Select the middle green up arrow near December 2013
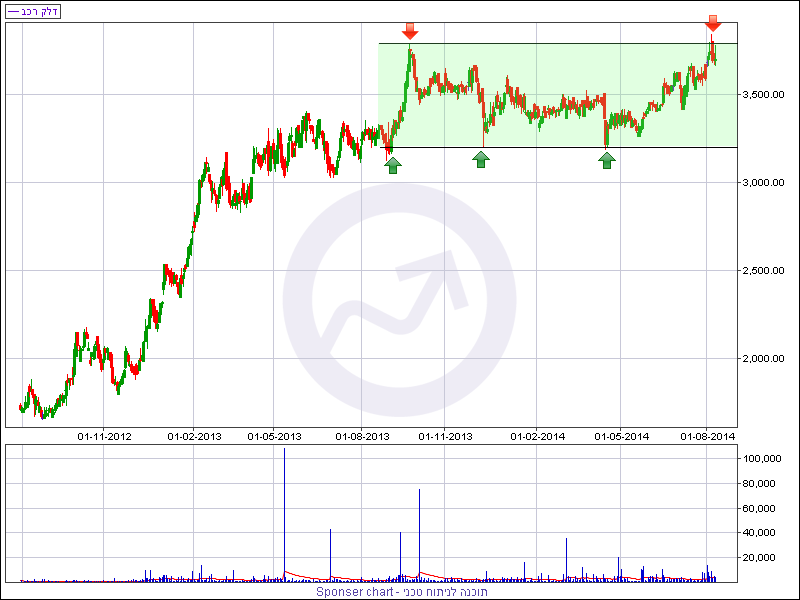Image resolution: width=800 pixels, height=600 pixels. tap(481, 158)
